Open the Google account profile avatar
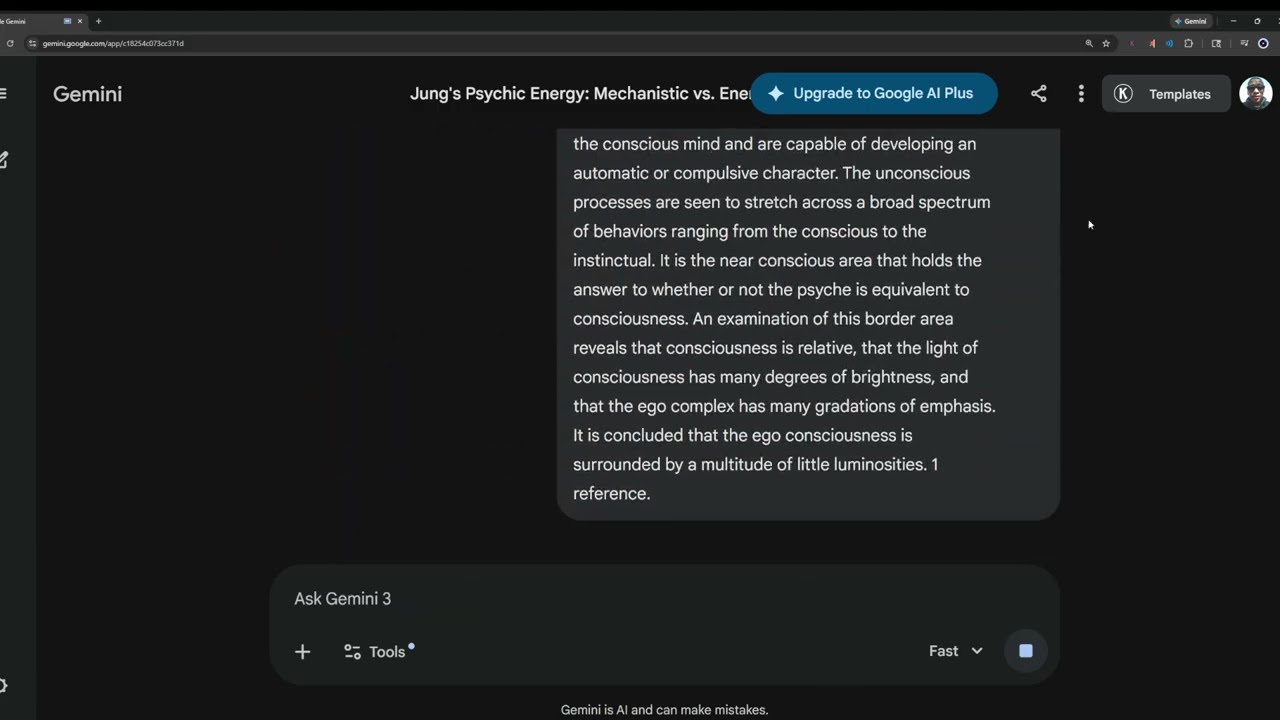Image resolution: width=1280 pixels, height=720 pixels. tap(1255, 93)
